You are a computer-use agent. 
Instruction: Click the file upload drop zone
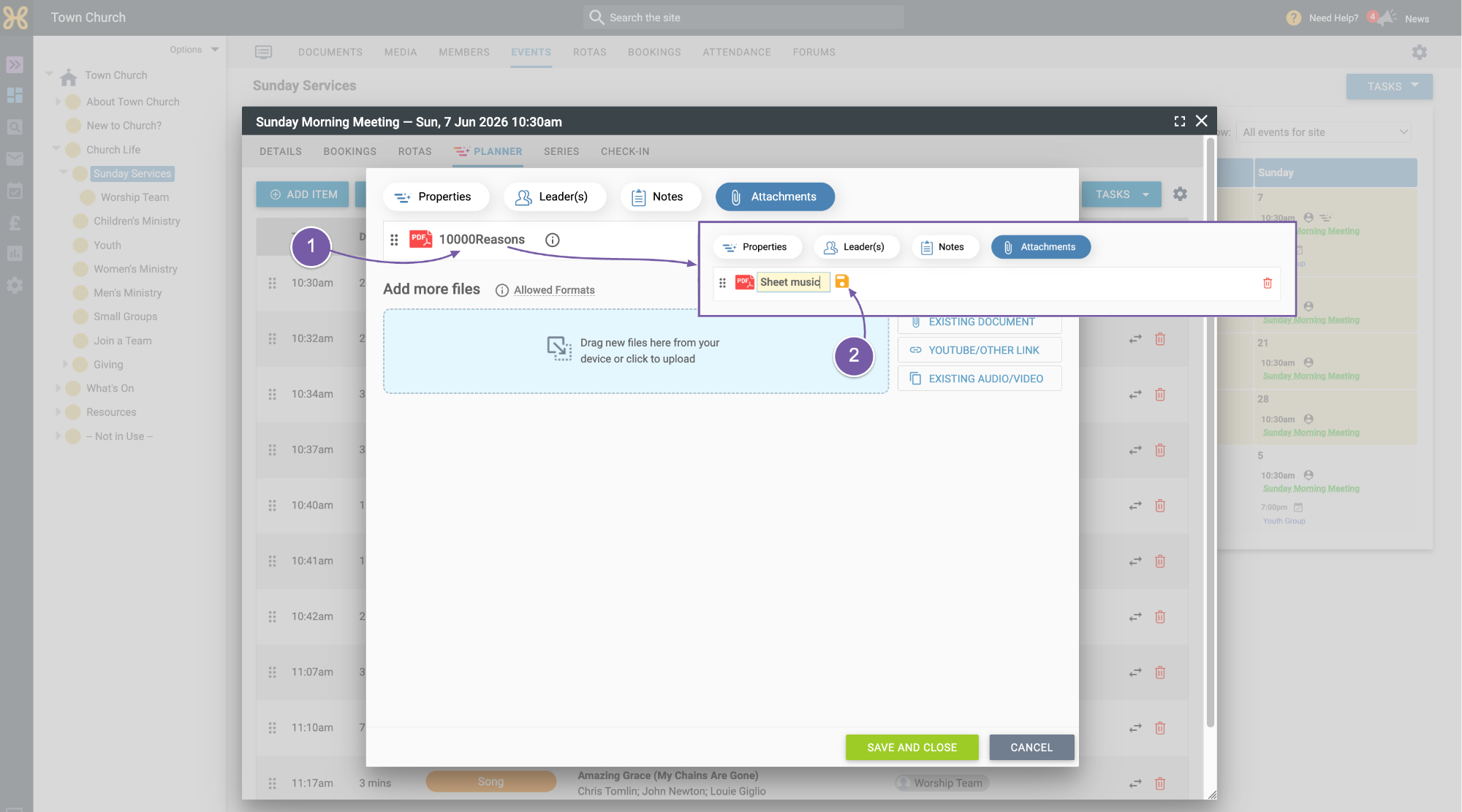coord(636,351)
